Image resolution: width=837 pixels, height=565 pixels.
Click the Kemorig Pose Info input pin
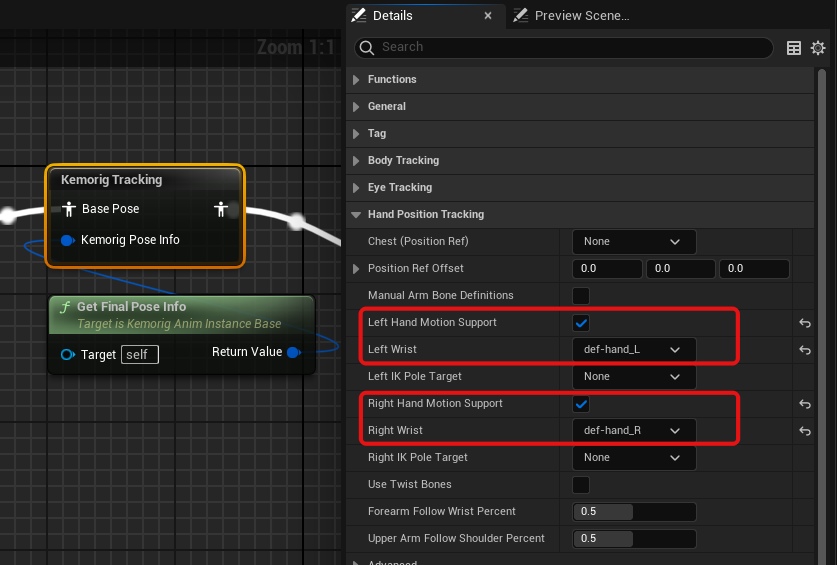pos(68,240)
